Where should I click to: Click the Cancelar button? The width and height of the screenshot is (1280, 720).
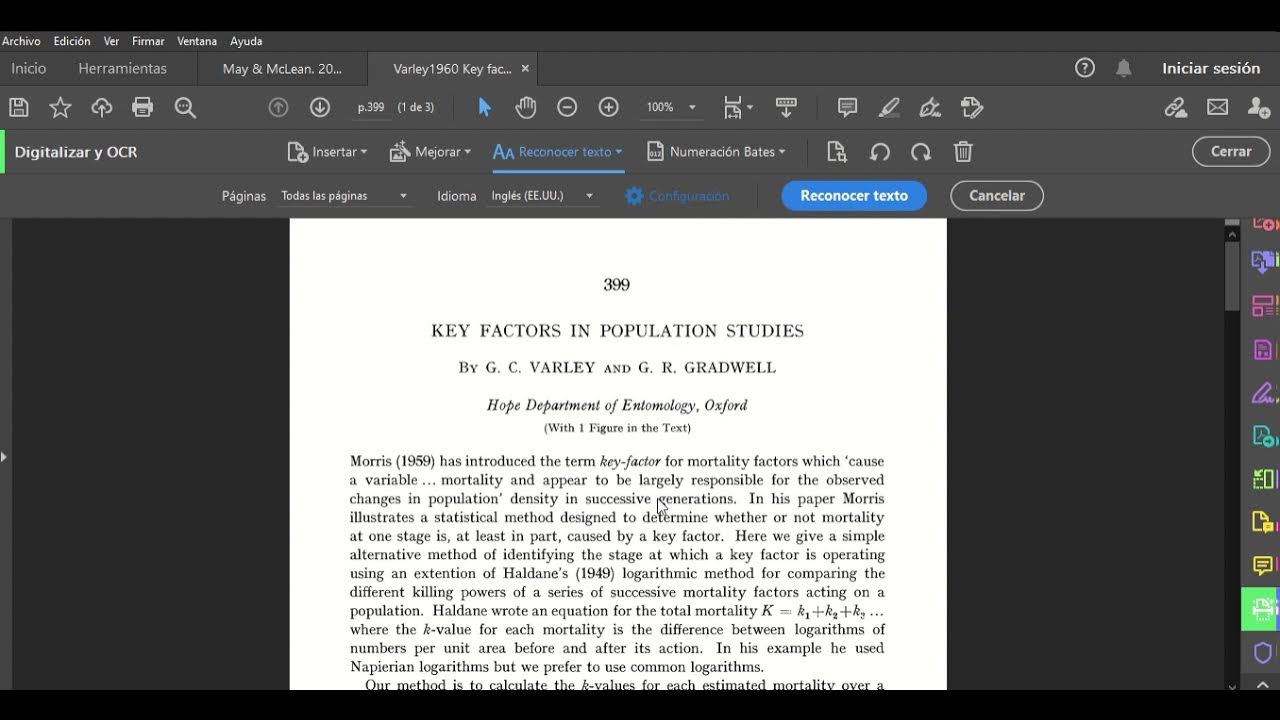click(x=997, y=196)
